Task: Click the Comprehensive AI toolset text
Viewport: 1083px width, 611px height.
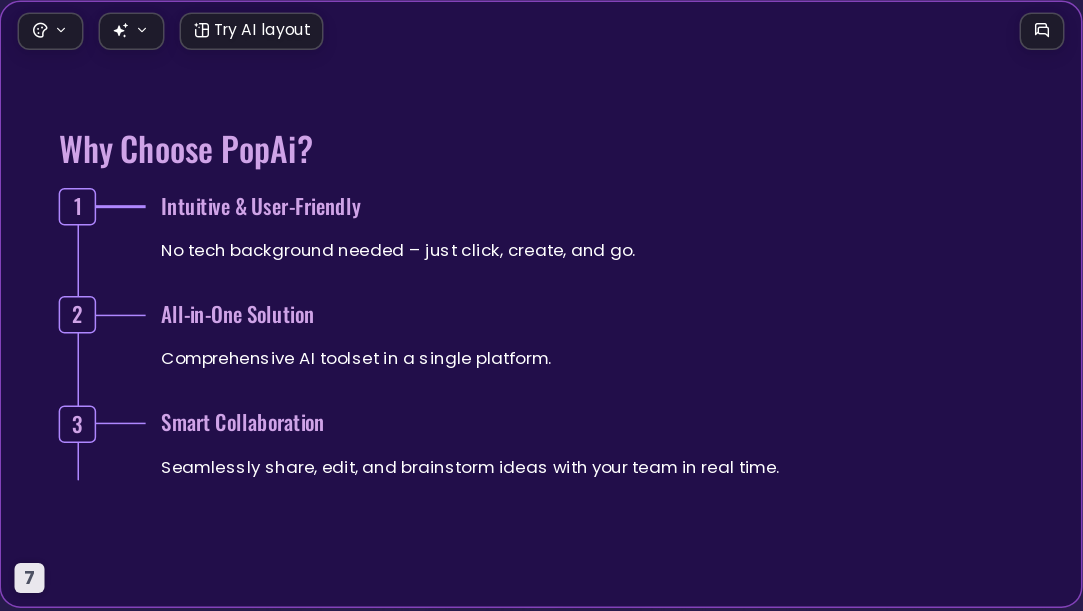Action: (356, 359)
